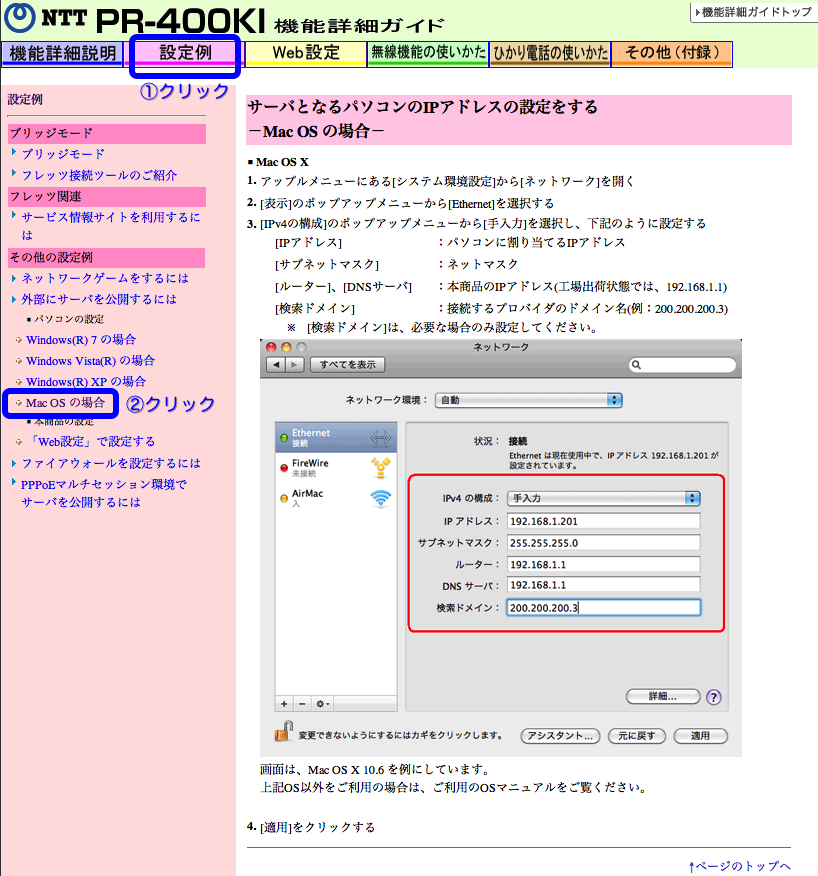Image resolution: width=818 pixels, height=876 pixels.
Task: Select AirMac in the interface list
Action: pos(336,498)
